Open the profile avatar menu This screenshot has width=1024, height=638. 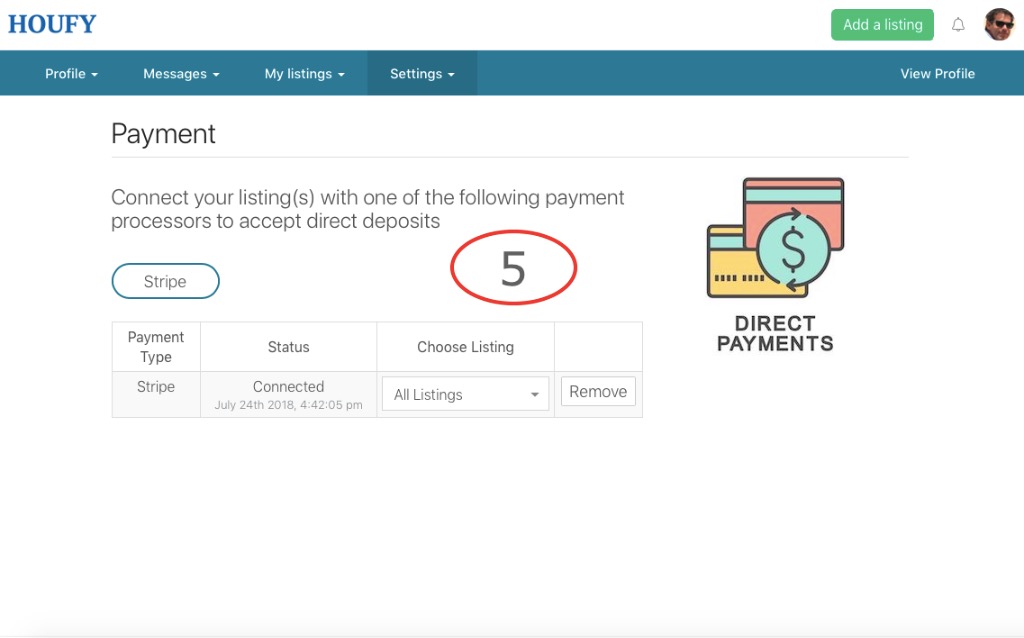coord(998,23)
